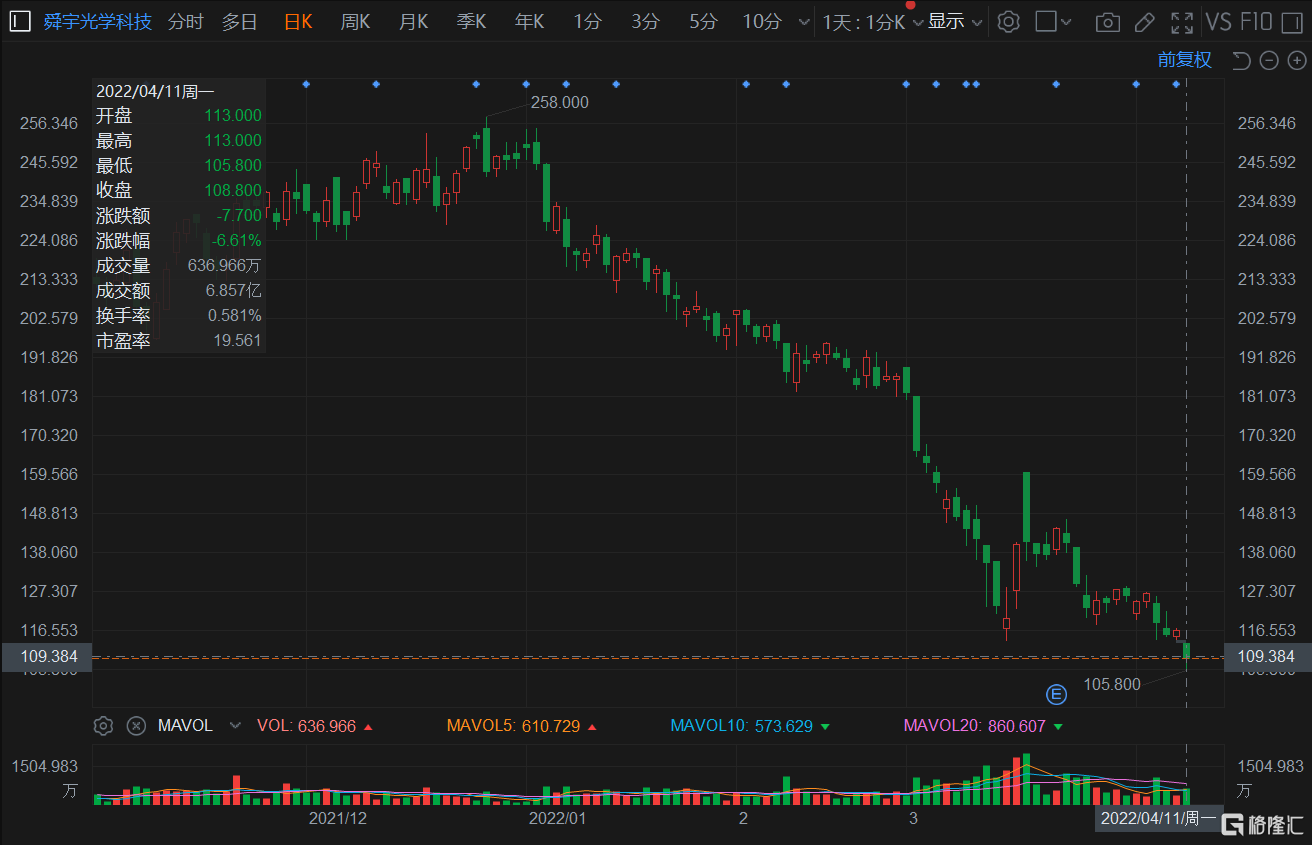Open the MAVOL indicator dropdown

pyautogui.click(x=235, y=726)
